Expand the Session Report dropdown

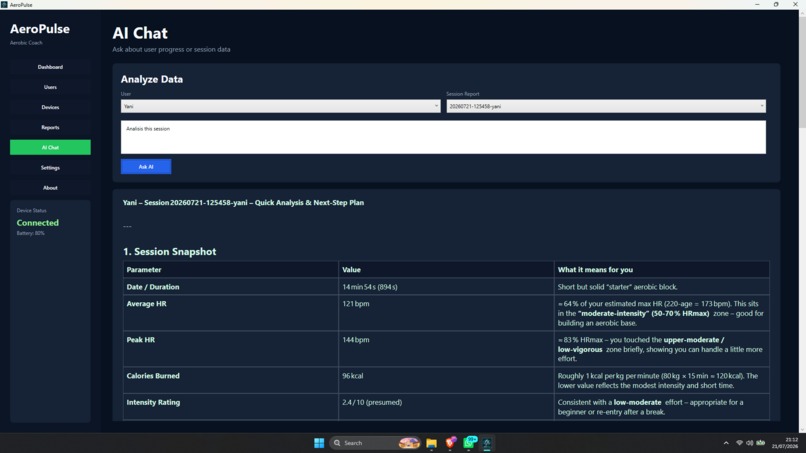point(606,106)
